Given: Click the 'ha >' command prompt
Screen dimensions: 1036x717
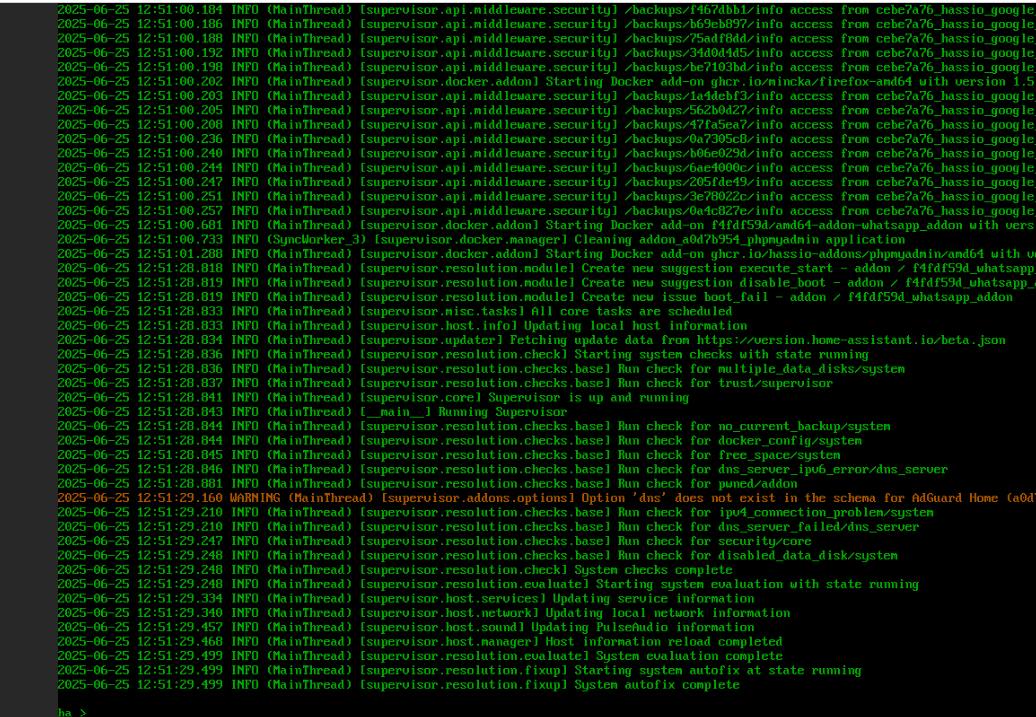Looking at the screenshot, I should (72, 712).
